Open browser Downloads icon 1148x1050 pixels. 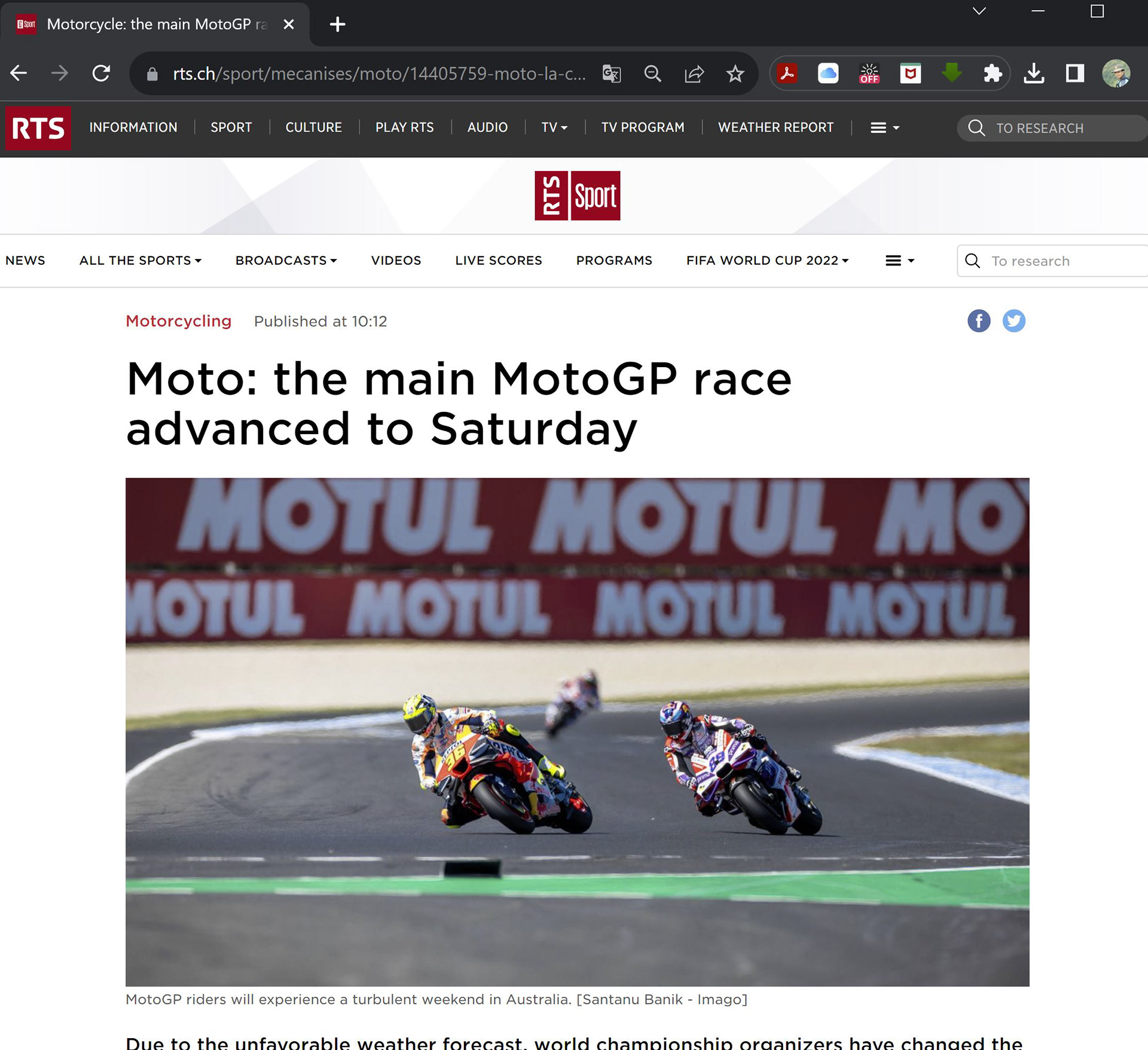(x=1034, y=74)
